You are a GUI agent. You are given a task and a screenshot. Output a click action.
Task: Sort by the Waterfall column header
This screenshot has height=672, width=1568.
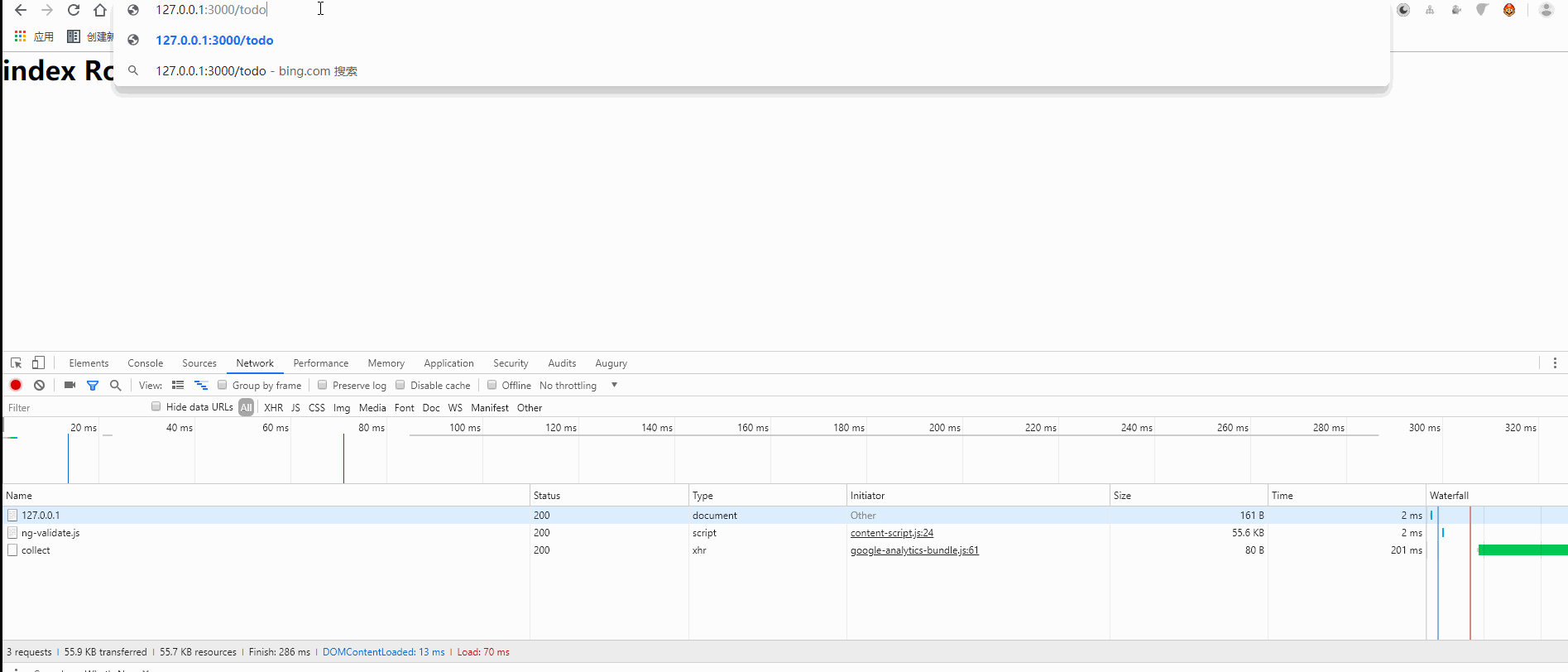pos(1496,496)
